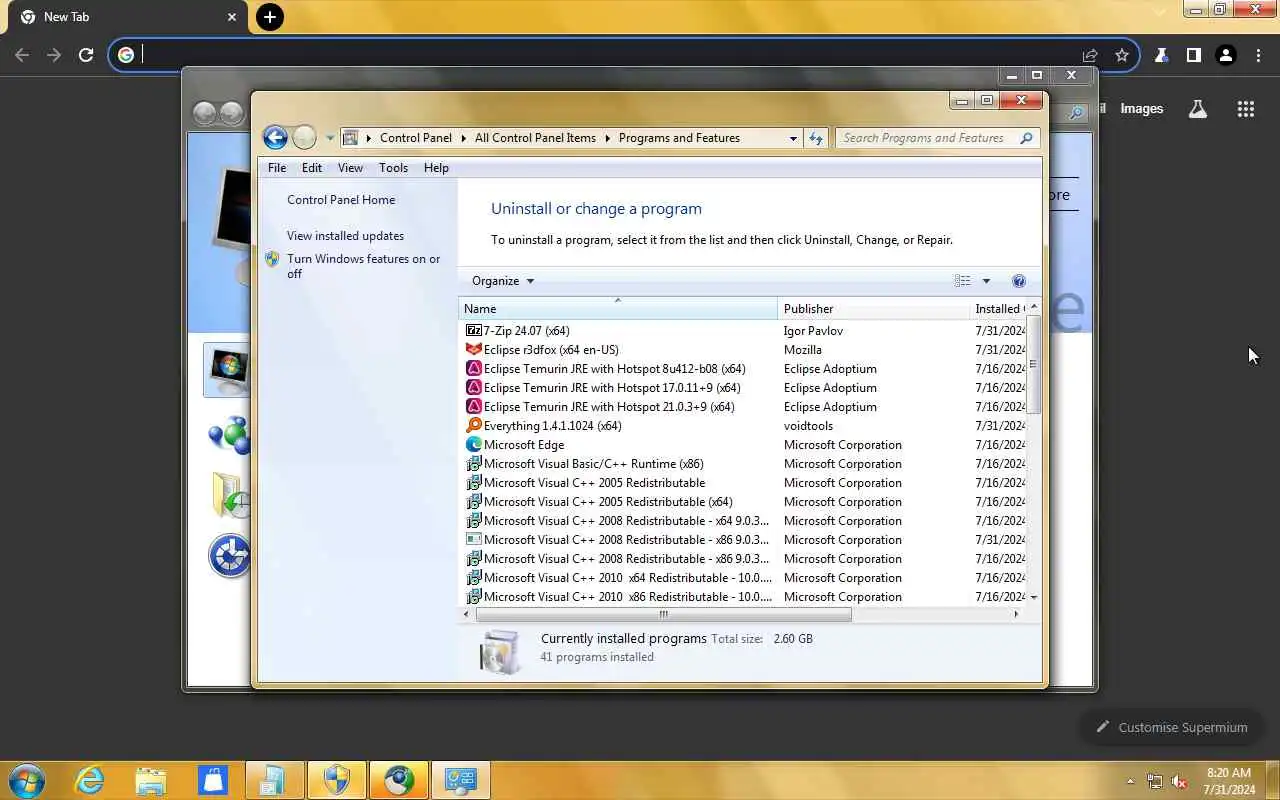Open the browser three-dot menu
1280x800 pixels.
[1258, 55]
